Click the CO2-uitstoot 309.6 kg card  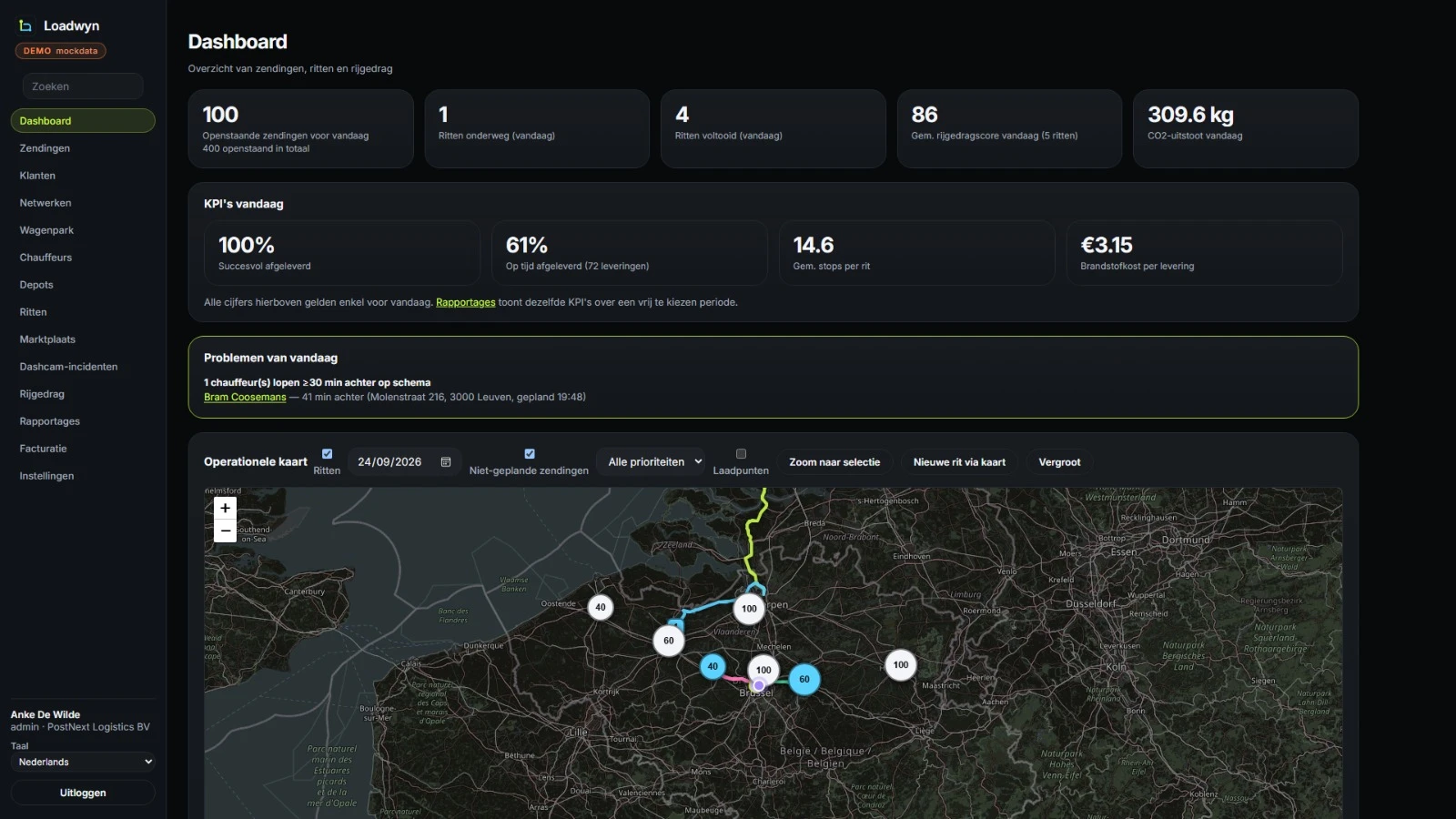(1245, 128)
